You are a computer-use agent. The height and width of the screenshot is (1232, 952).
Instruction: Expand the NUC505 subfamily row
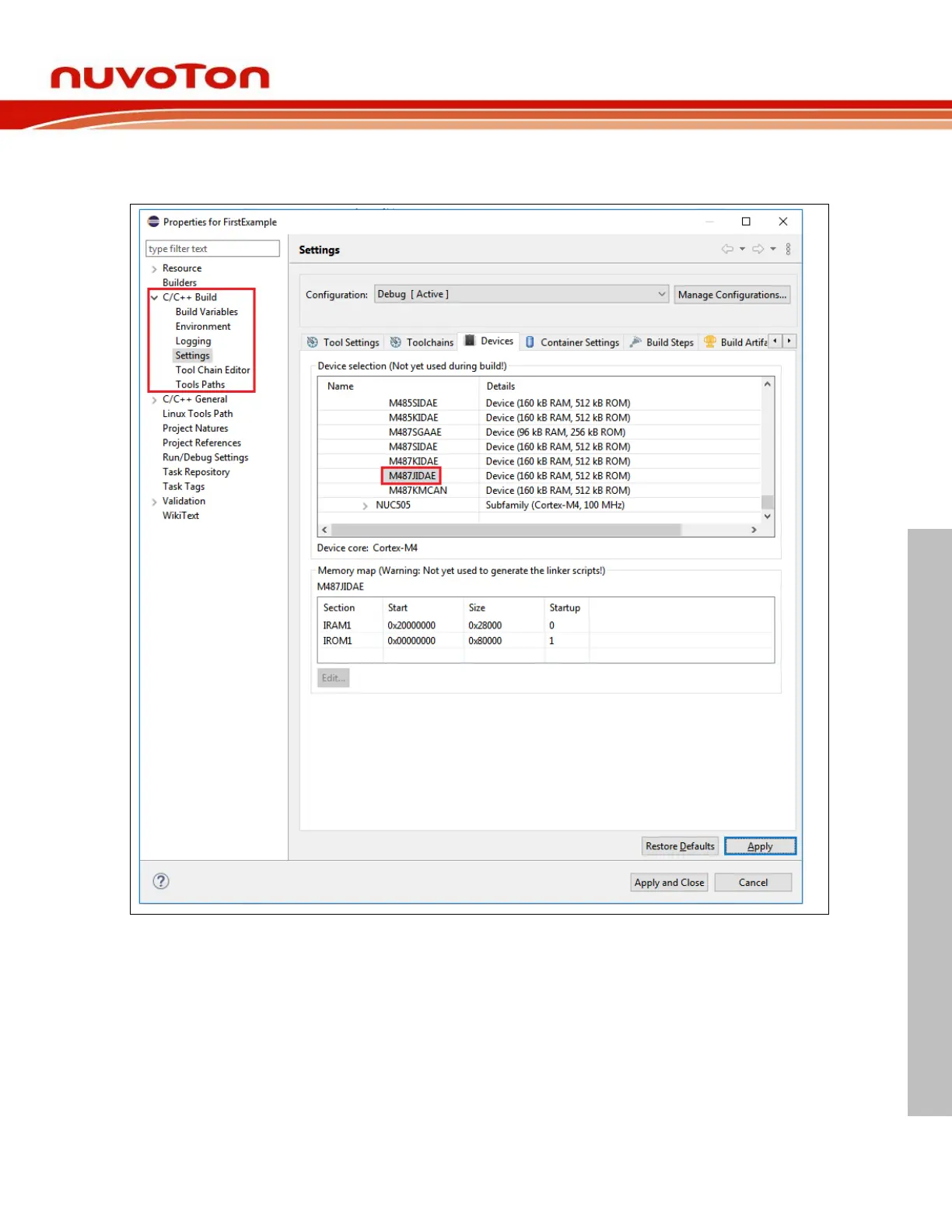365,506
